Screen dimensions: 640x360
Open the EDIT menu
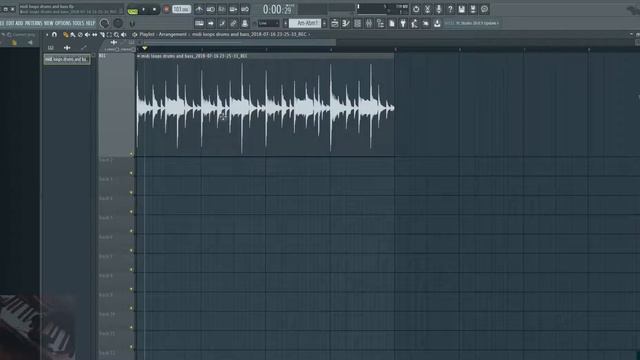pos(10,23)
